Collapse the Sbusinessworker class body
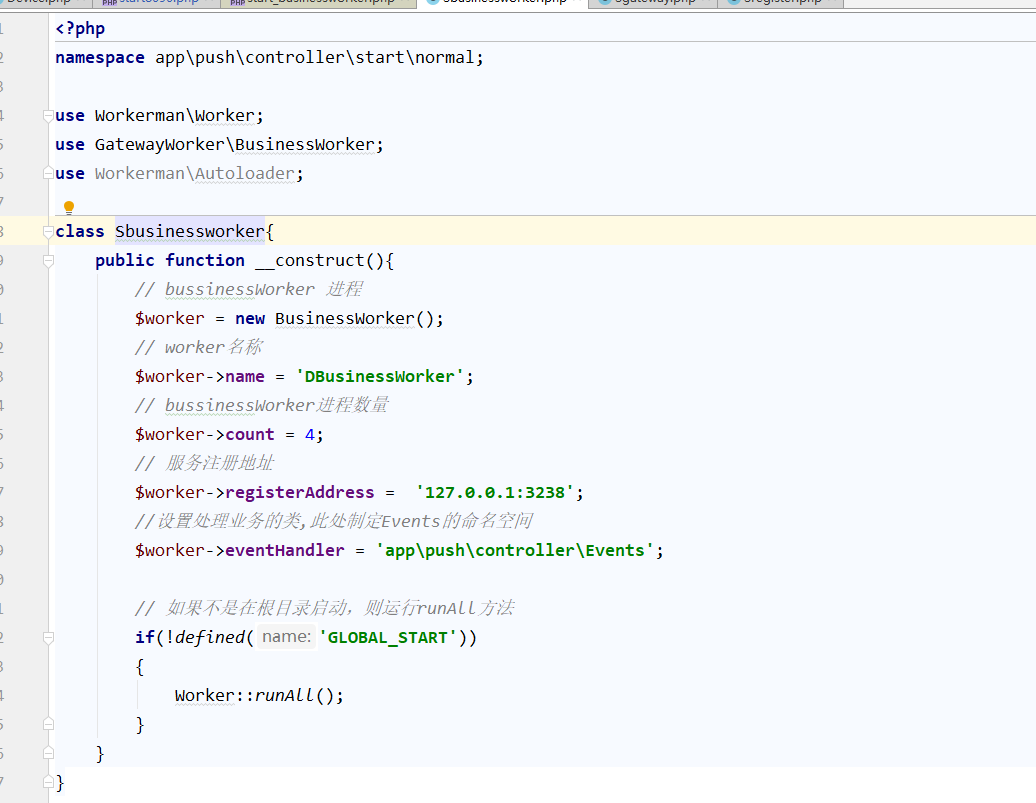 [48, 231]
